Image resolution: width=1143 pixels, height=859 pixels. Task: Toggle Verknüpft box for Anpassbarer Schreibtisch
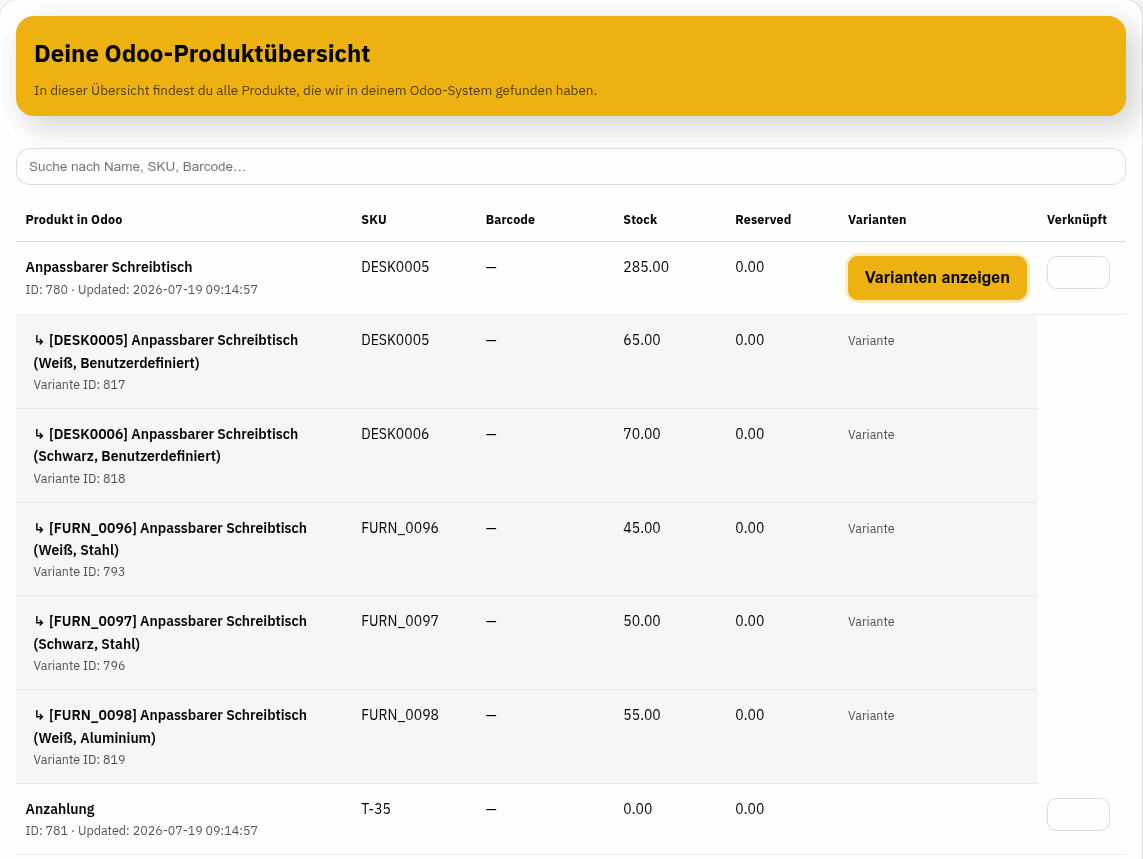coord(1078,272)
